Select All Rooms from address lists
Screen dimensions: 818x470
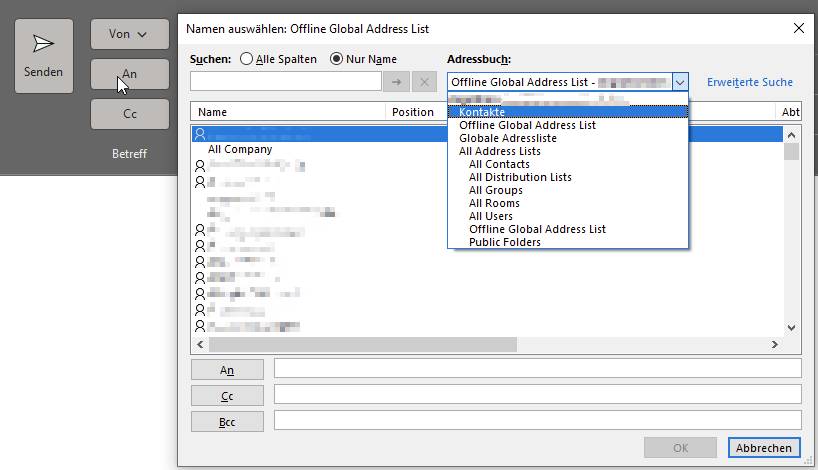coord(494,203)
